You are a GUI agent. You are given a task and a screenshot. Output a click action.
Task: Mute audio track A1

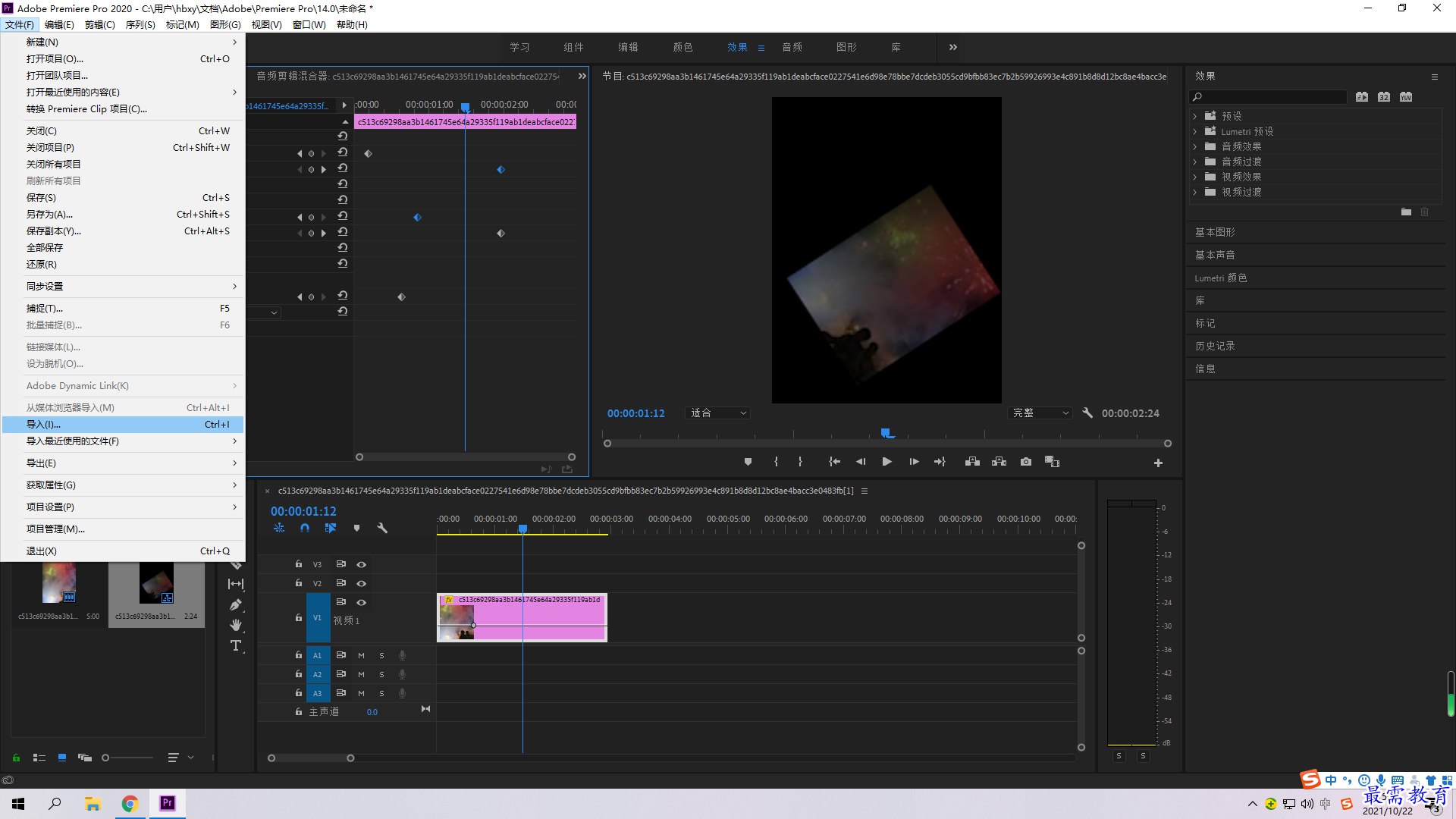pos(361,655)
